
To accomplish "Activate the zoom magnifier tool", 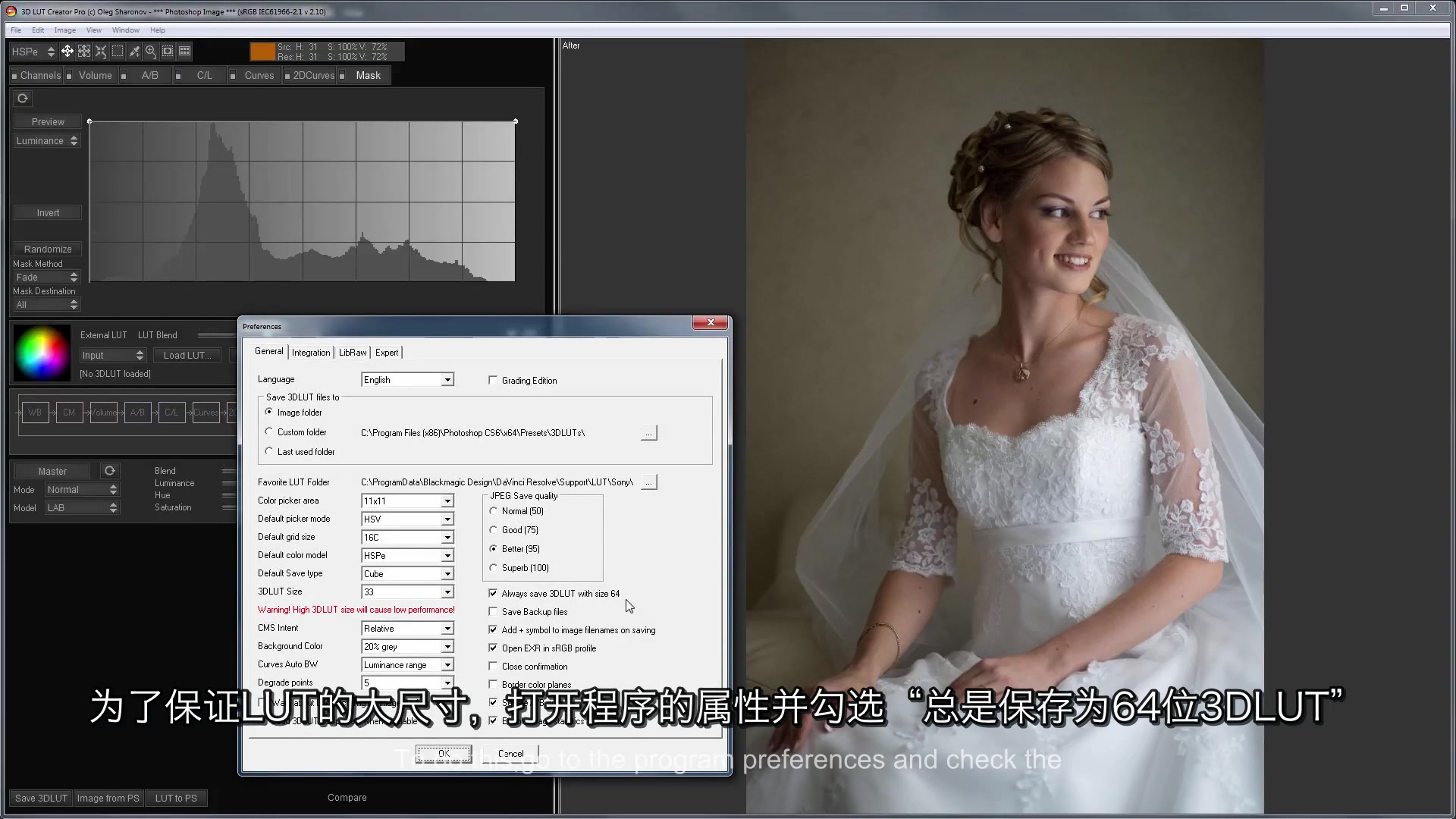I will point(151,51).
